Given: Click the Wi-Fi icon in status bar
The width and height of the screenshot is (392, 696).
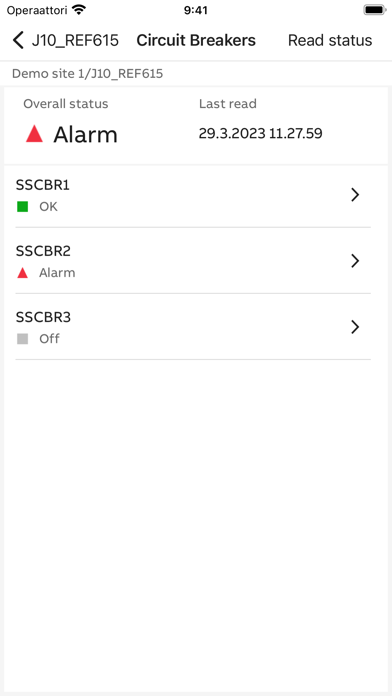Looking at the screenshot, I should point(79,10).
